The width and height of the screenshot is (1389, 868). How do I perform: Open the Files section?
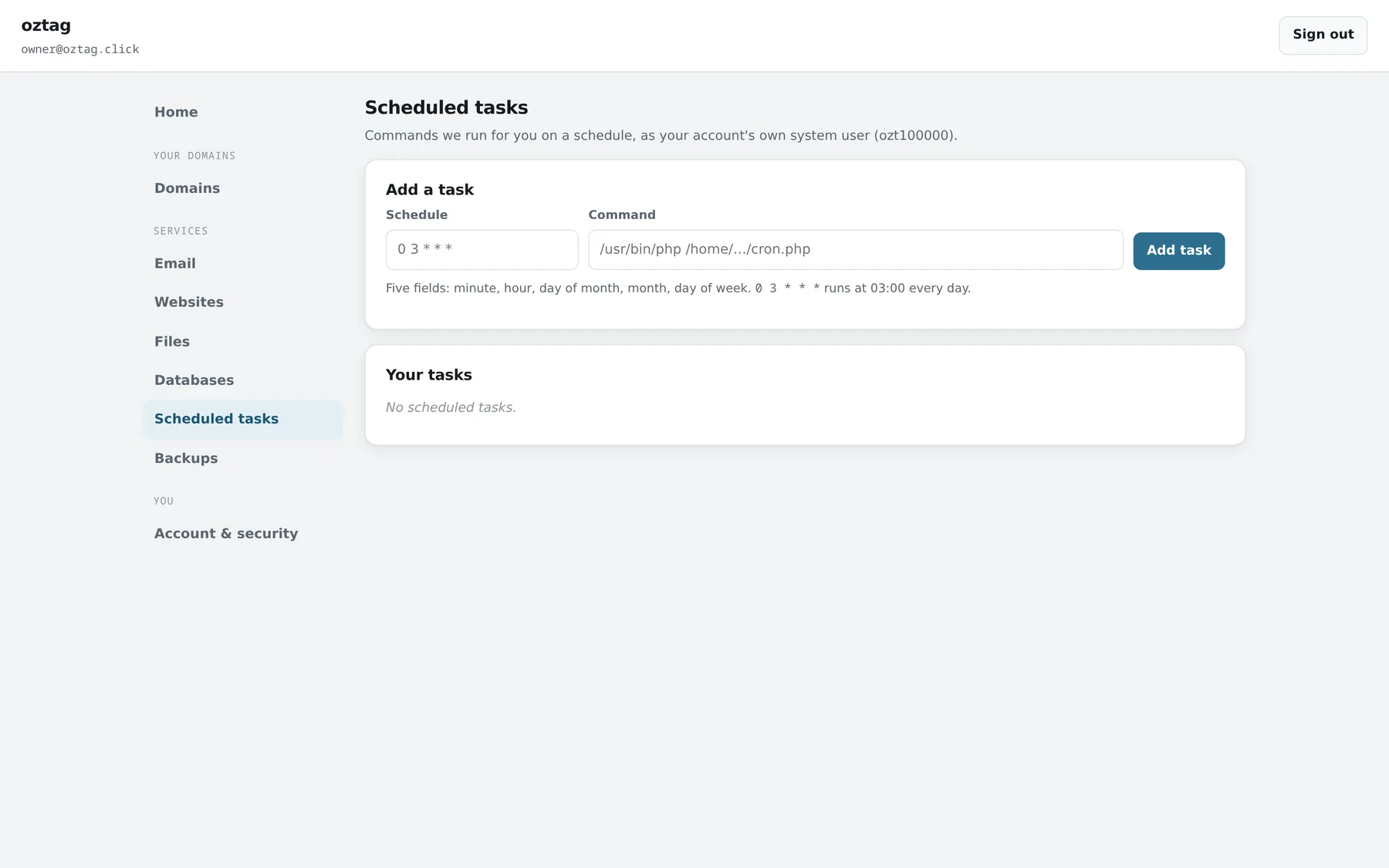point(242,342)
